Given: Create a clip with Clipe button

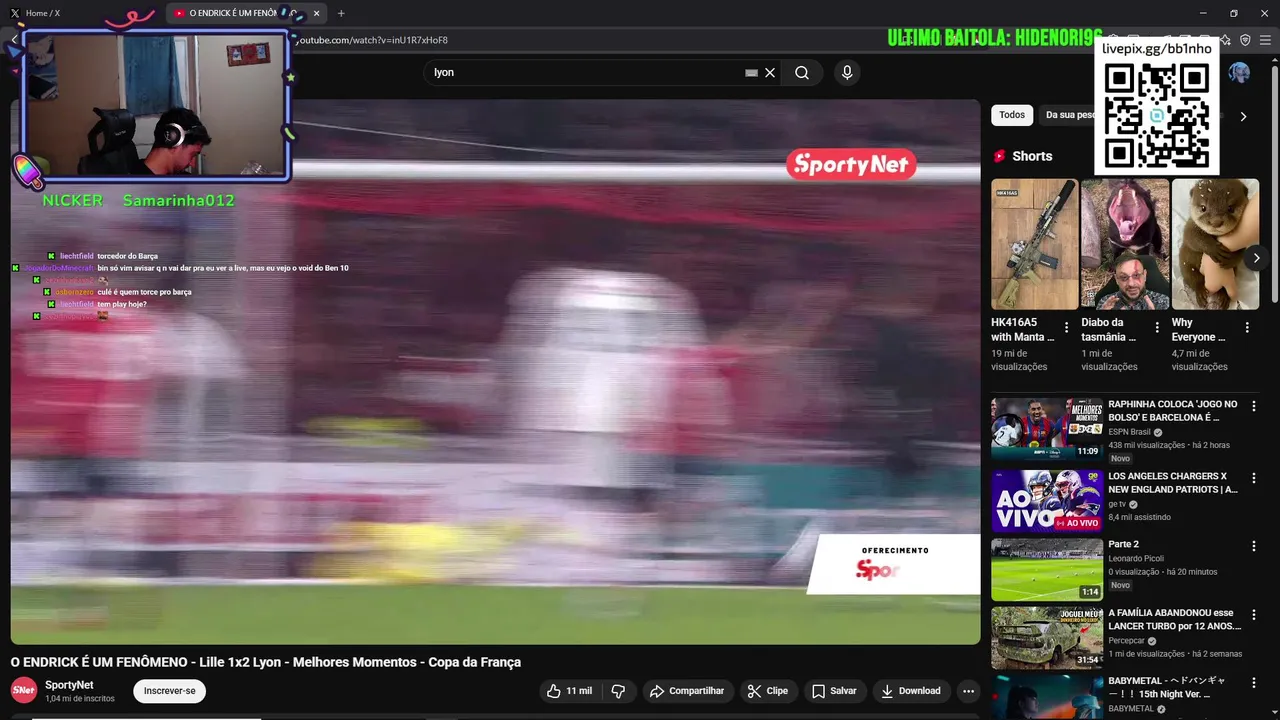Looking at the screenshot, I should pos(768,691).
